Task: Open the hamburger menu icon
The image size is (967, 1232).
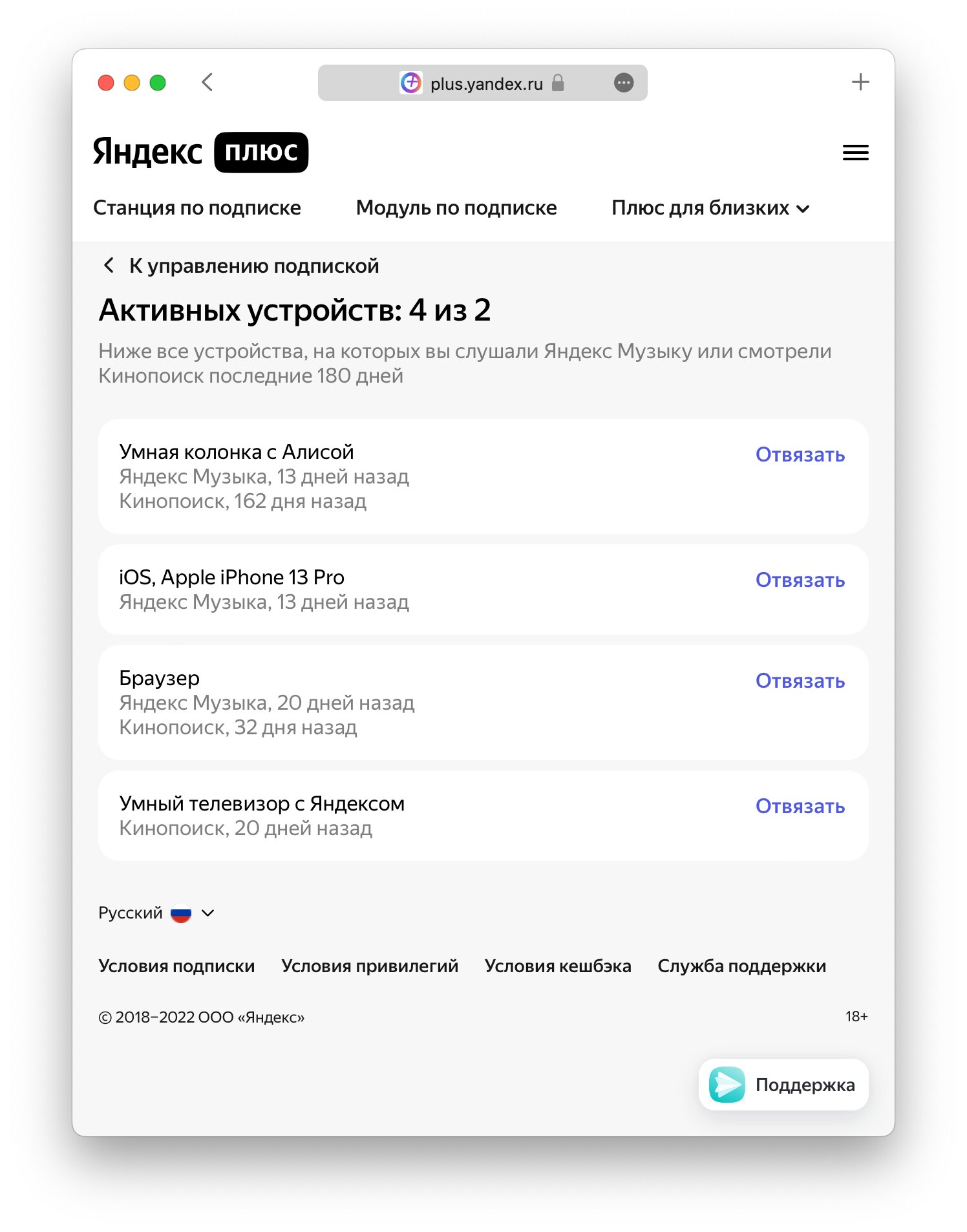Action: [x=855, y=153]
